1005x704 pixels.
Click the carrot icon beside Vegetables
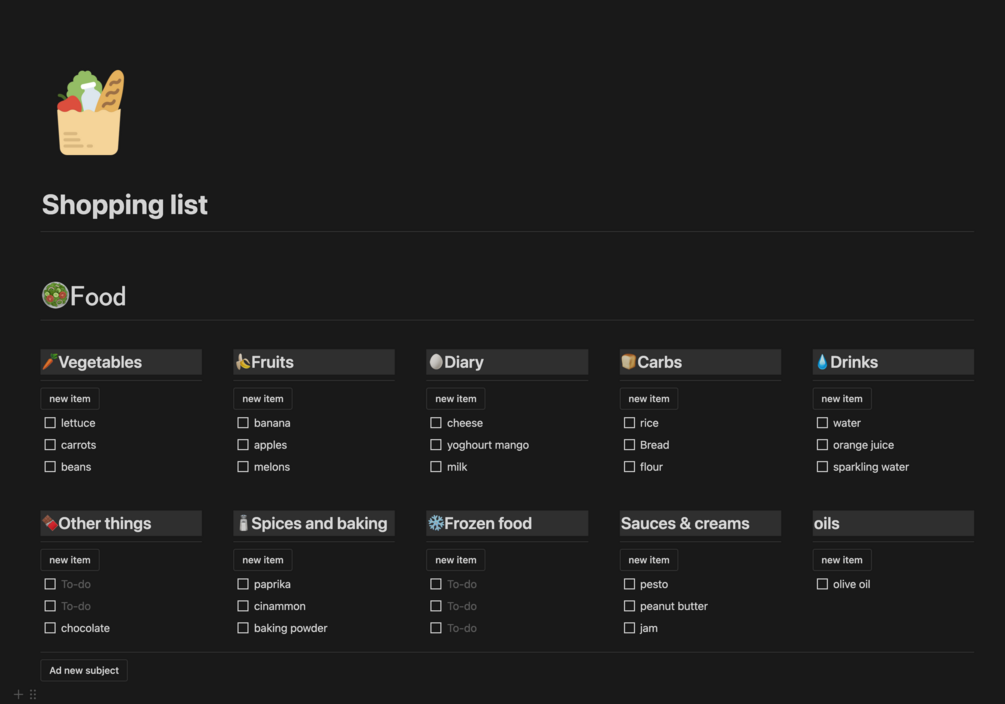(49, 362)
